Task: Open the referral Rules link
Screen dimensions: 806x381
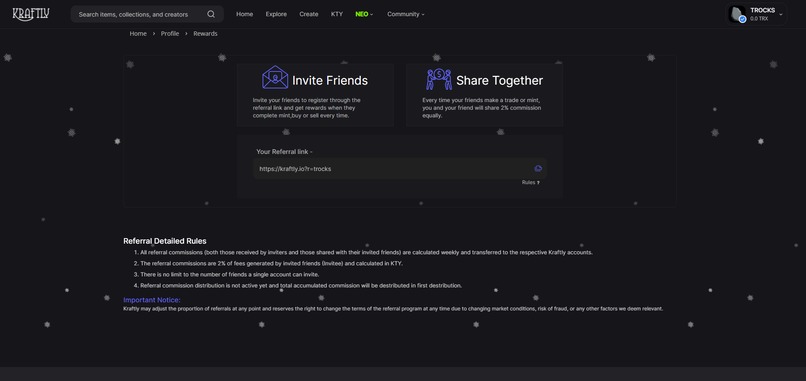Action: pos(530,183)
